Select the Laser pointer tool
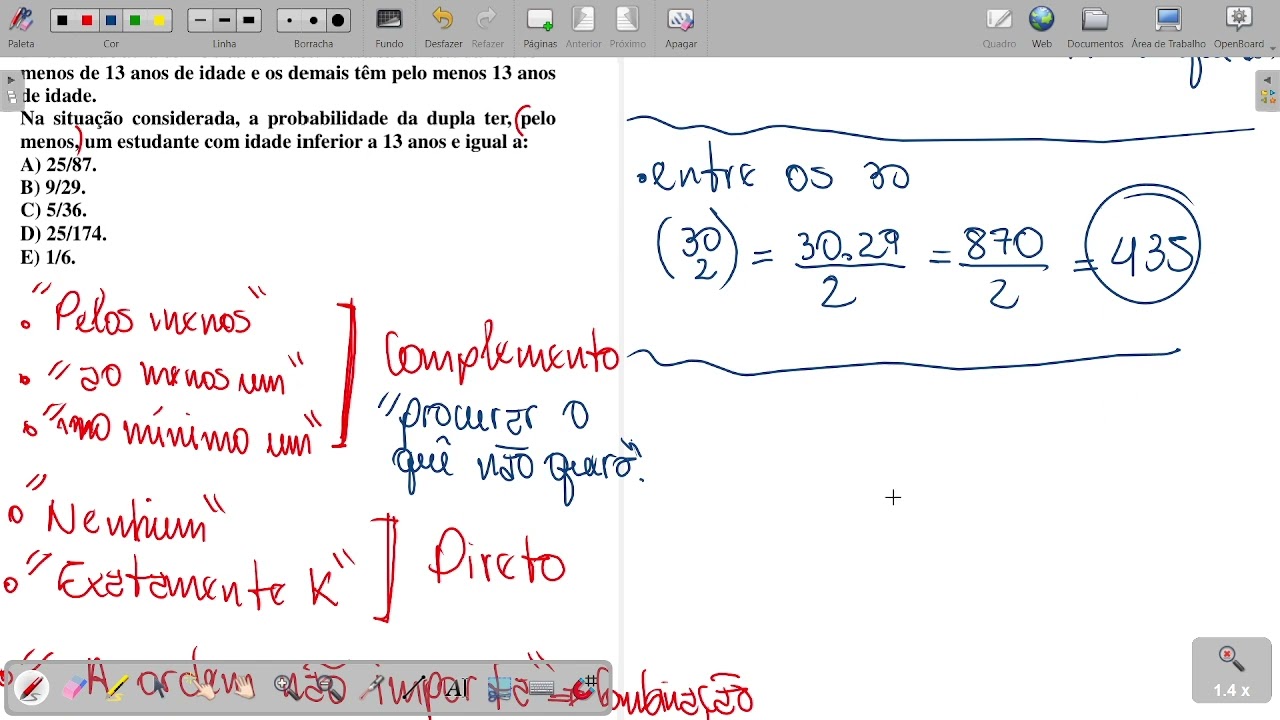1280x720 pixels. coord(372,687)
